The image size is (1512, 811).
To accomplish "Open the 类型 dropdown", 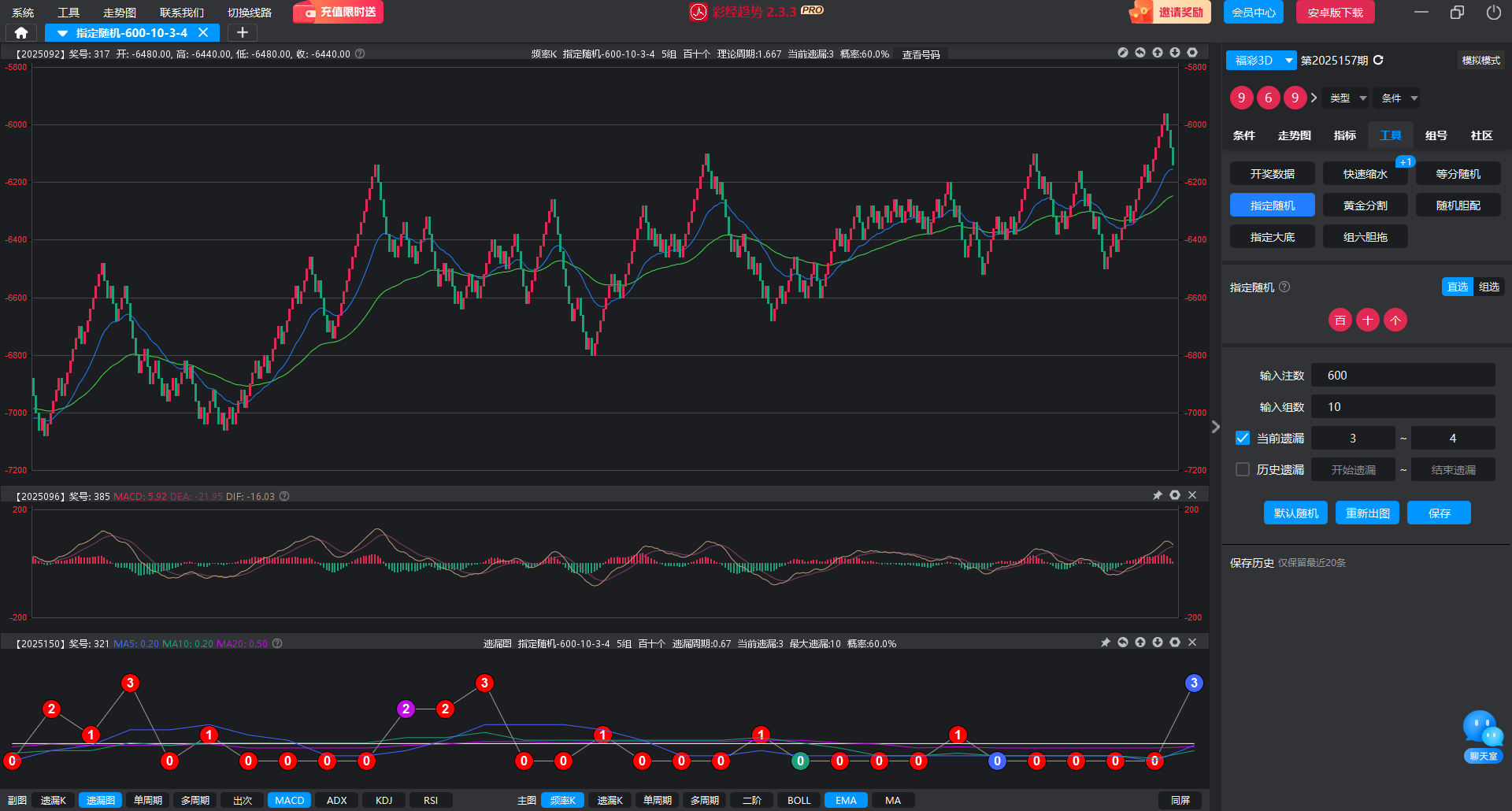I will tap(1347, 98).
